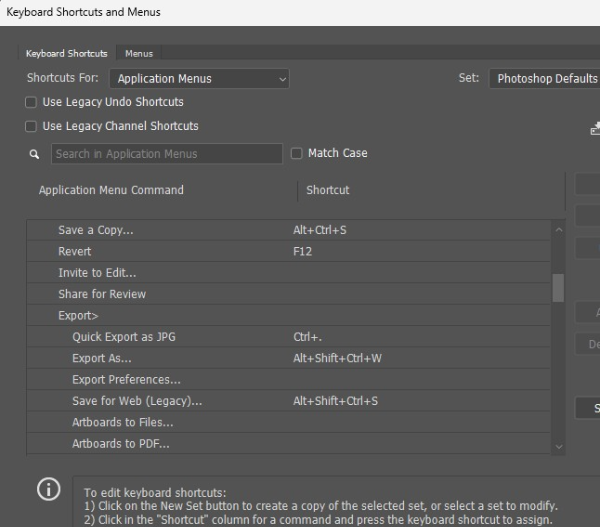Edit the Alt+Ctrl+S shortcut cell
The width and height of the screenshot is (600, 527).
pos(320,230)
